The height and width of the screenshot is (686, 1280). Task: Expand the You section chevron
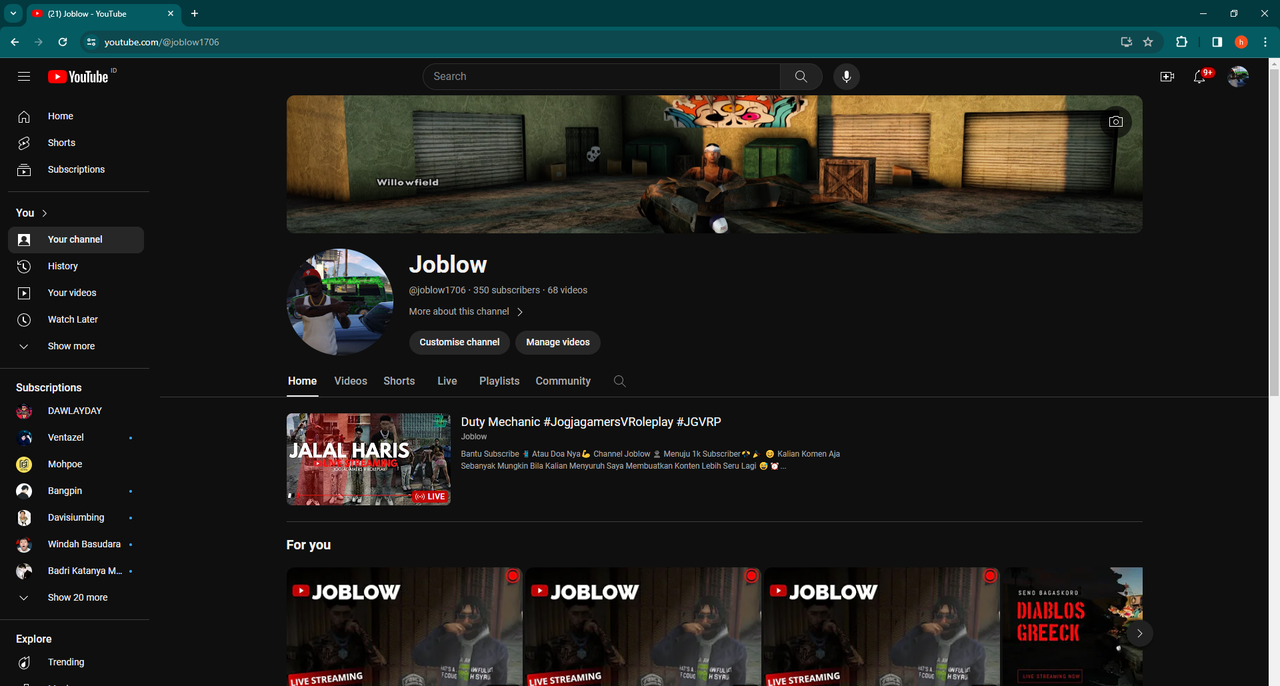[44, 213]
